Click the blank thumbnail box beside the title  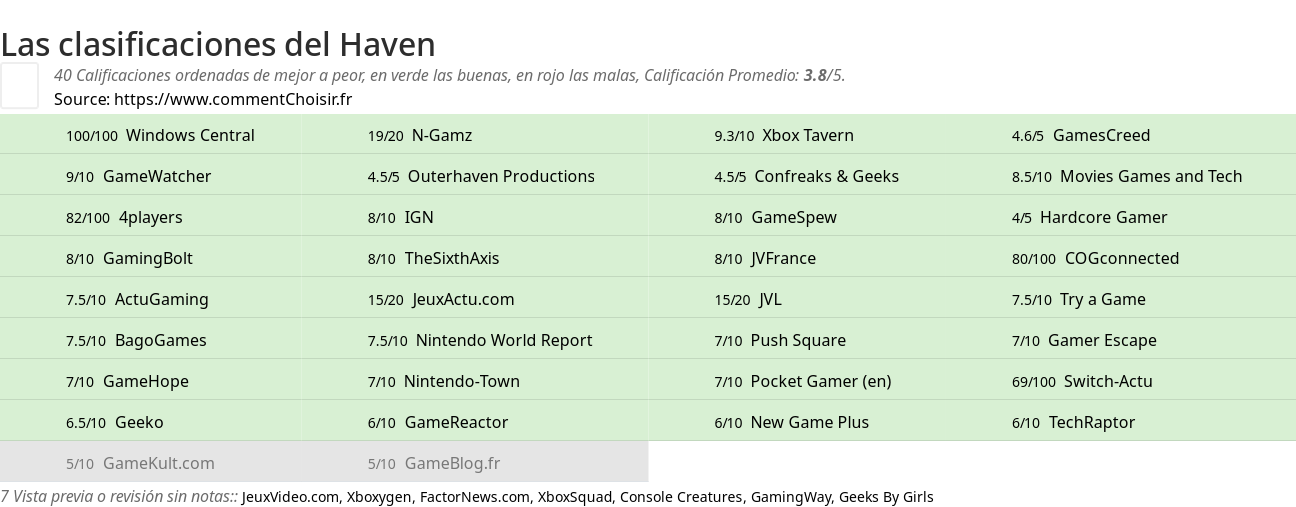[19, 85]
